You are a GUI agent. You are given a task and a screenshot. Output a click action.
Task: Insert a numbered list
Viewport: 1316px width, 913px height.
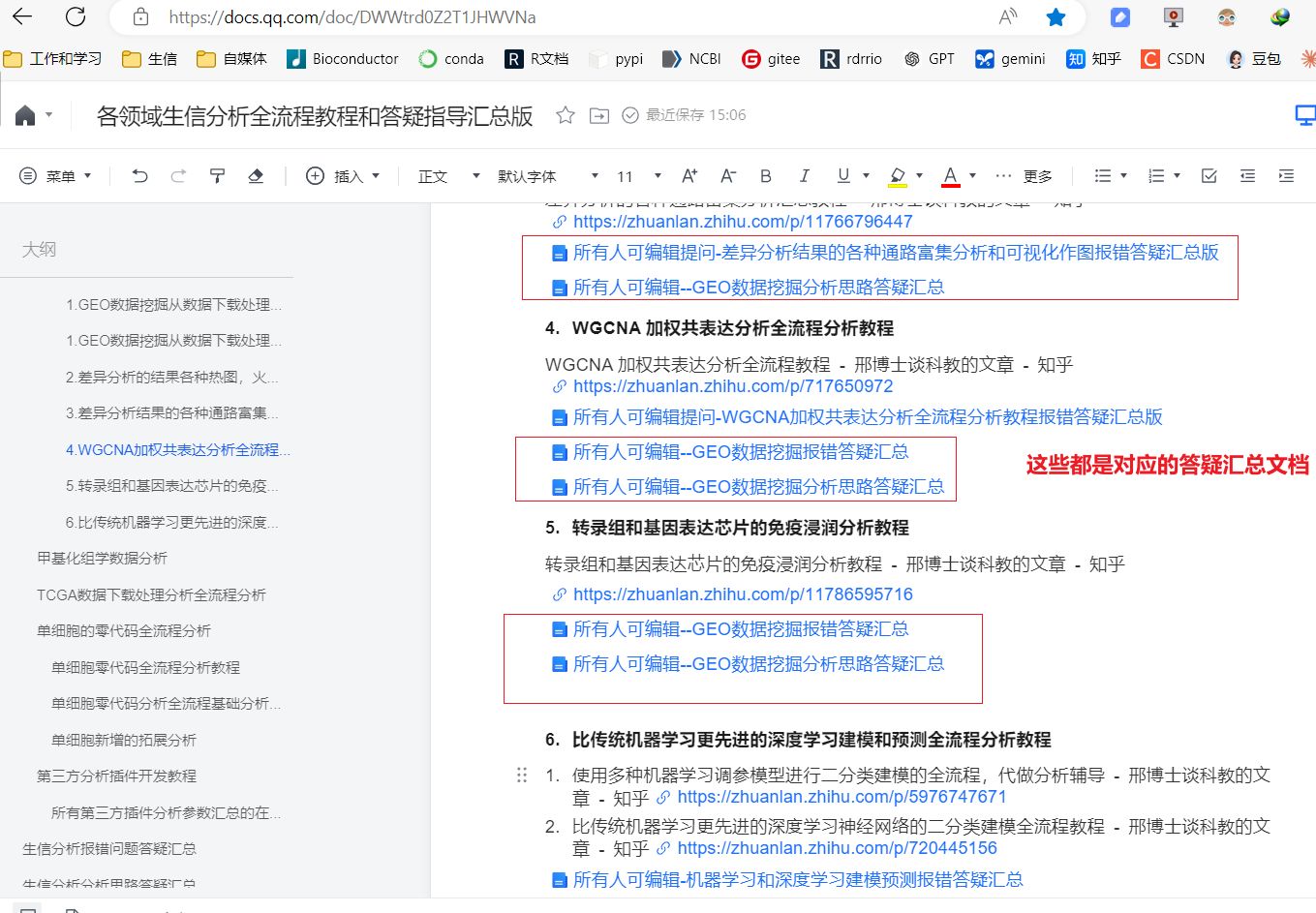pyautogui.click(x=1155, y=175)
